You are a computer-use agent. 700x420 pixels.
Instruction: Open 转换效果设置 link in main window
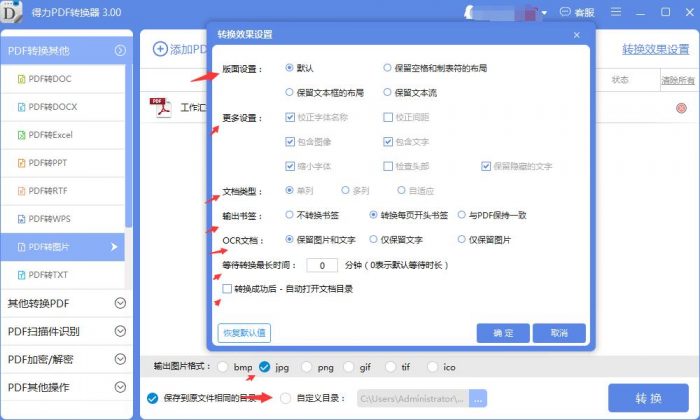tap(656, 50)
